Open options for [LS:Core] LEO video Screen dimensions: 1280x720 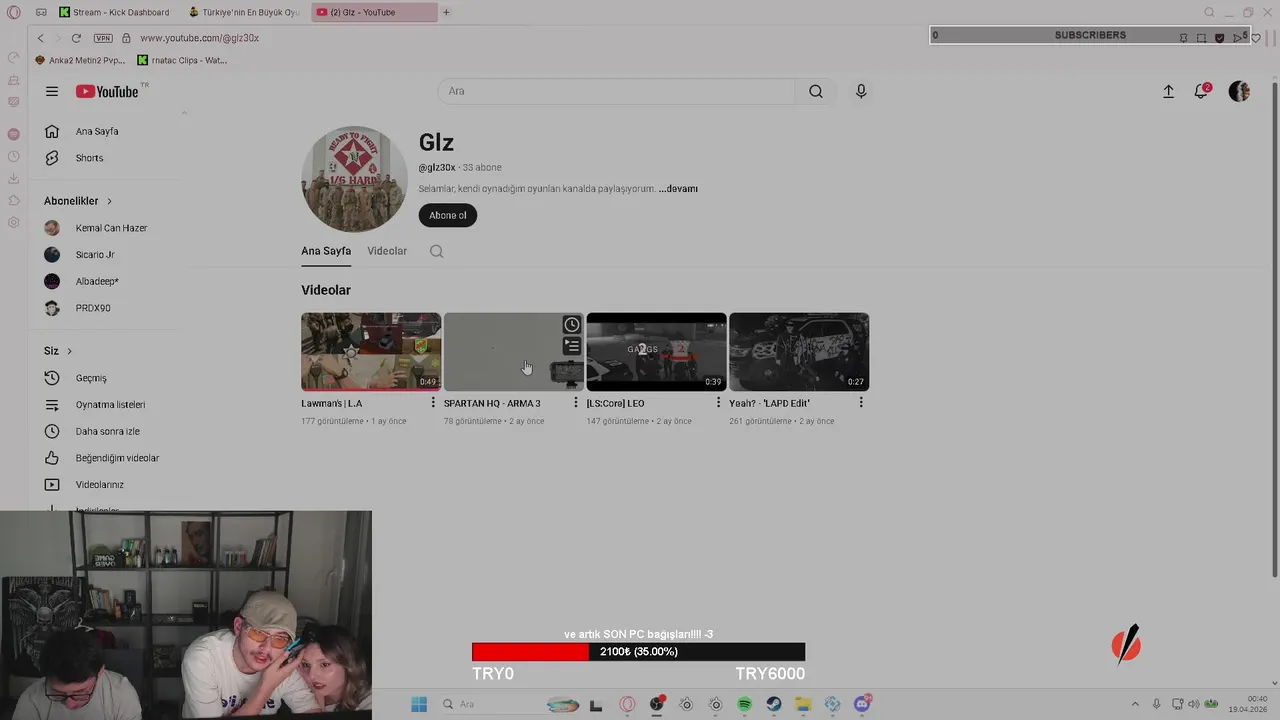(x=718, y=403)
